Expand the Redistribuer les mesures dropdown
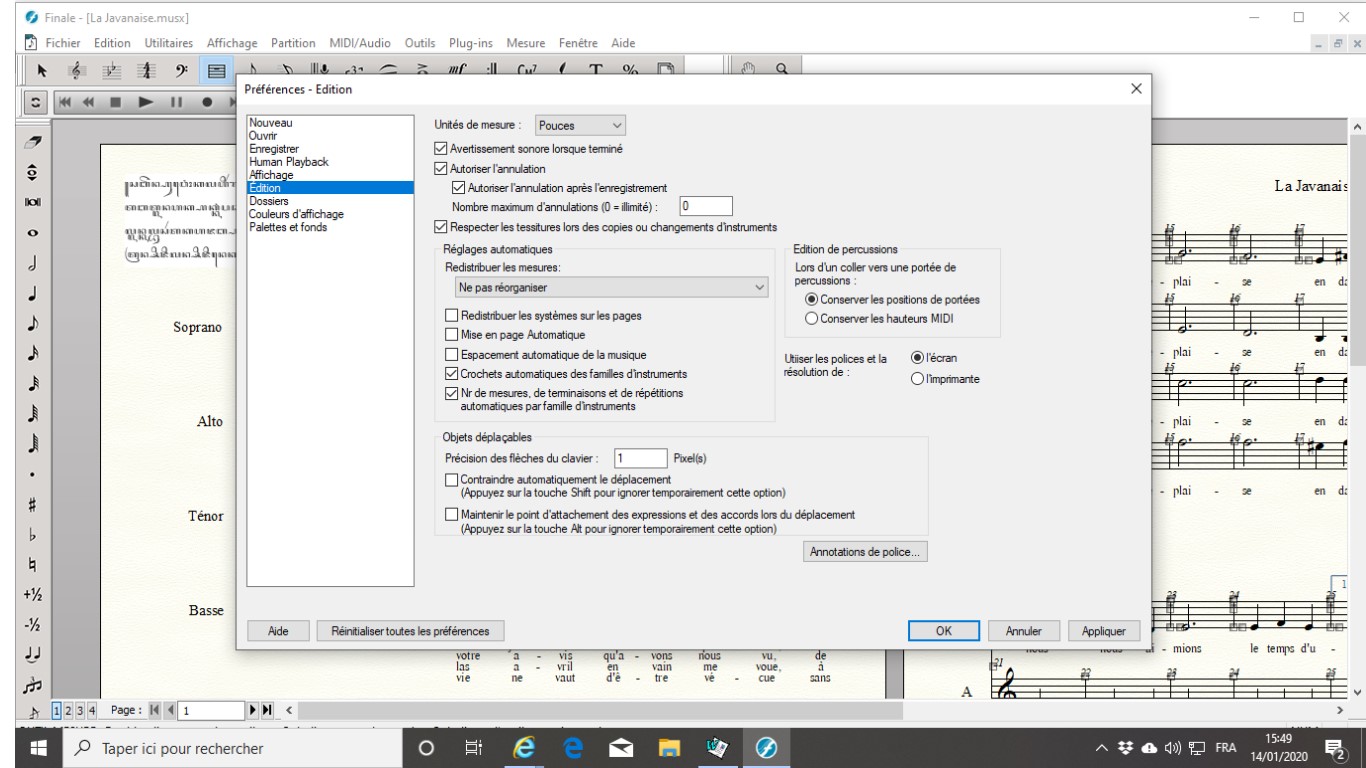This screenshot has height=768, width=1366. click(x=609, y=288)
